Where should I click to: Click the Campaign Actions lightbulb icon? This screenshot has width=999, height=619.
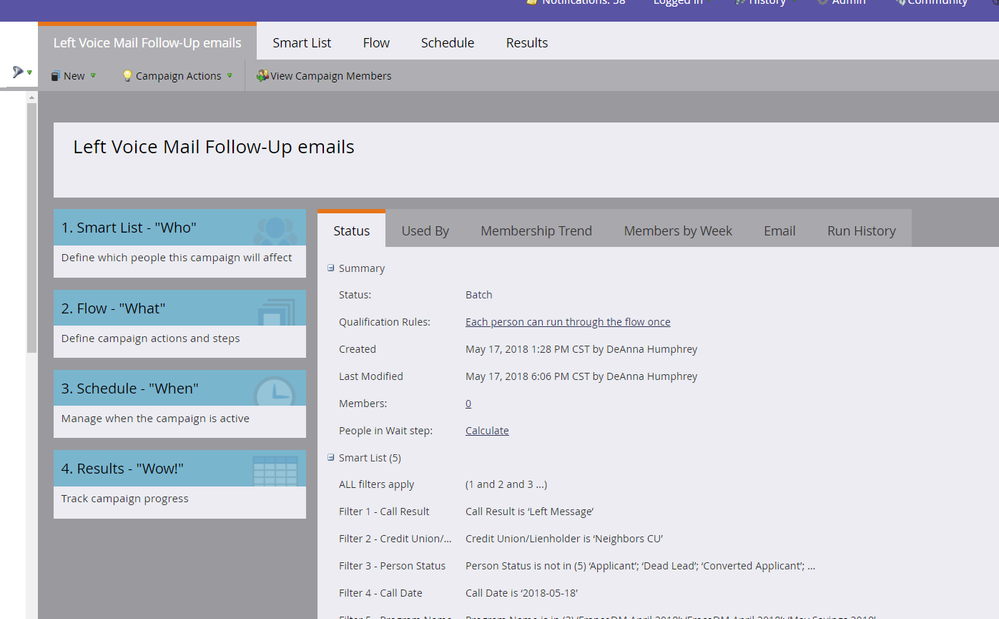(x=127, y=76)
